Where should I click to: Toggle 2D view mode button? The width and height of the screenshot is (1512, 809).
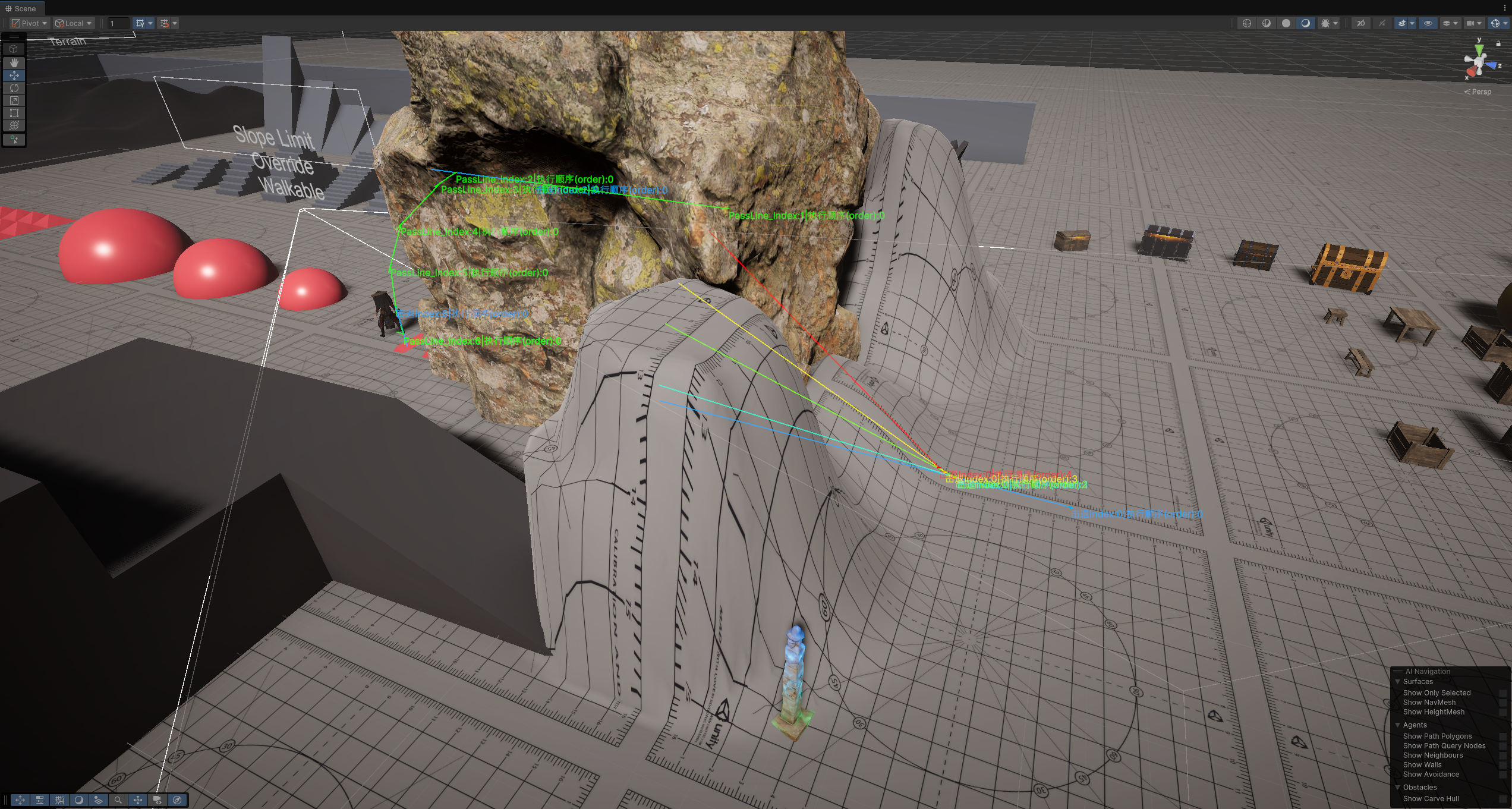click(1360, 23)
